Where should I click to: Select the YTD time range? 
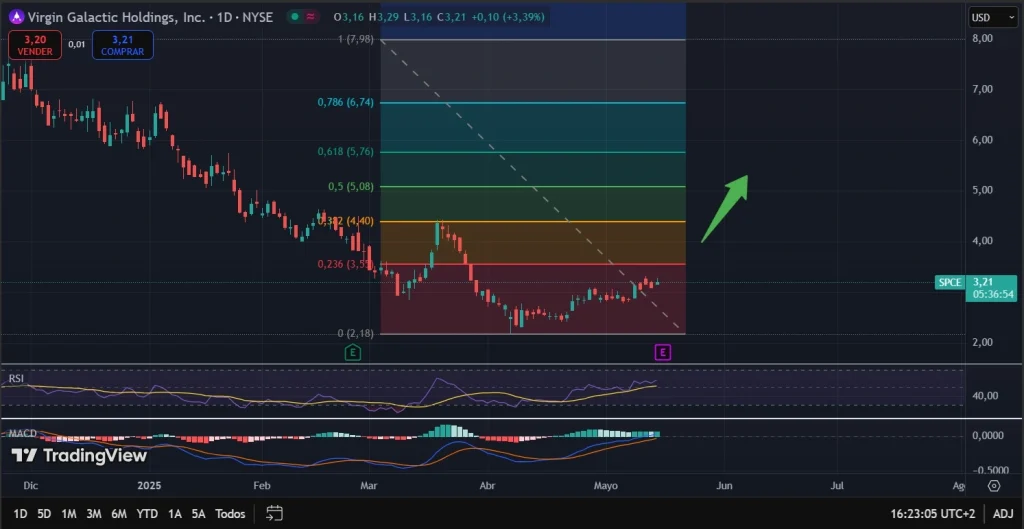click(x=147, y=514)
